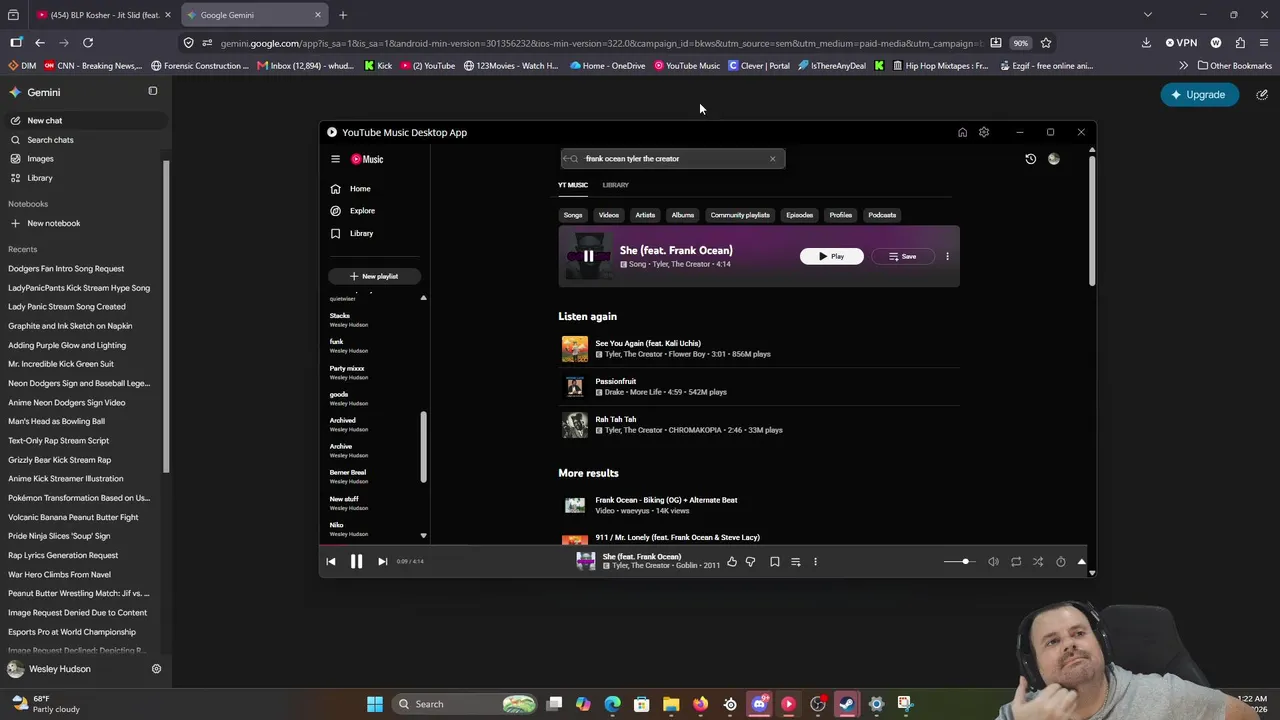Play Rah Tah Tah from CHROMAKOPIA

point(575,425)
